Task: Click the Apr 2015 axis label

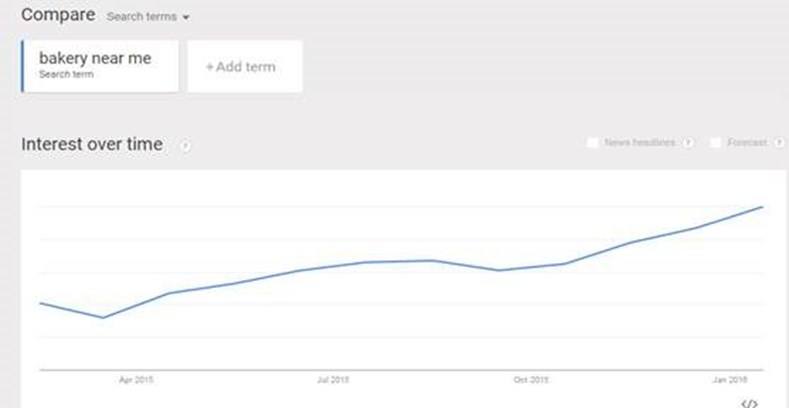Action: tap(136, 380)
